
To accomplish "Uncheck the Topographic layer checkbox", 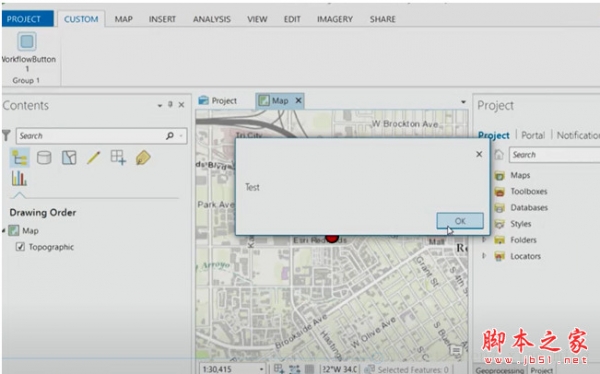I will click(20, 247).
